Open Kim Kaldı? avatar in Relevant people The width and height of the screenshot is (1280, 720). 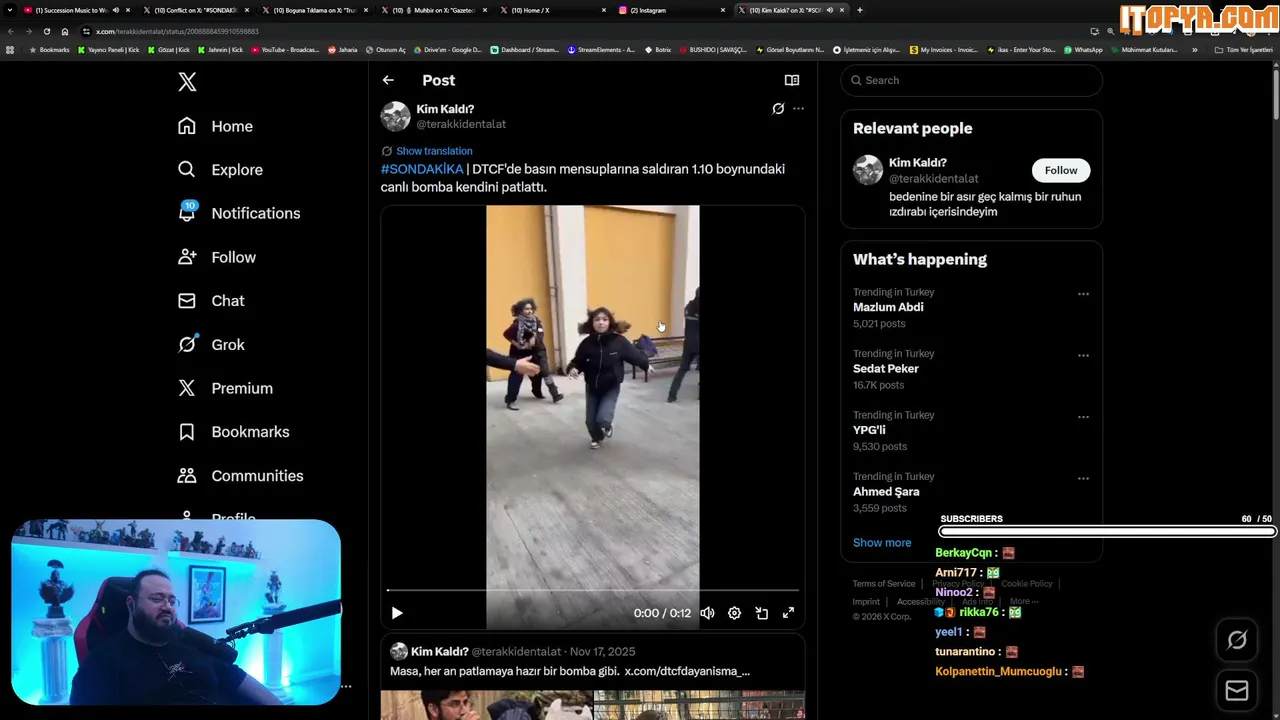868,170
